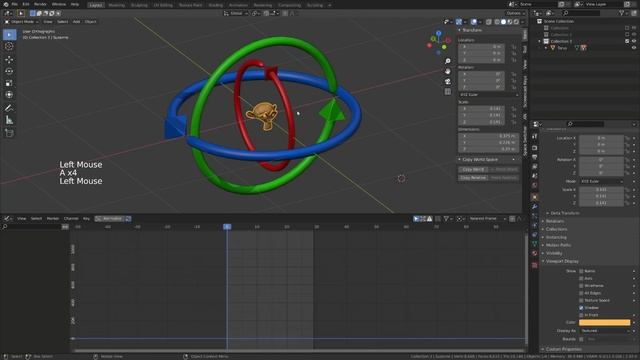Expand the Delta Transform panel
The width and height of the screenshot is (640, 360).
[x=565, y=213]
